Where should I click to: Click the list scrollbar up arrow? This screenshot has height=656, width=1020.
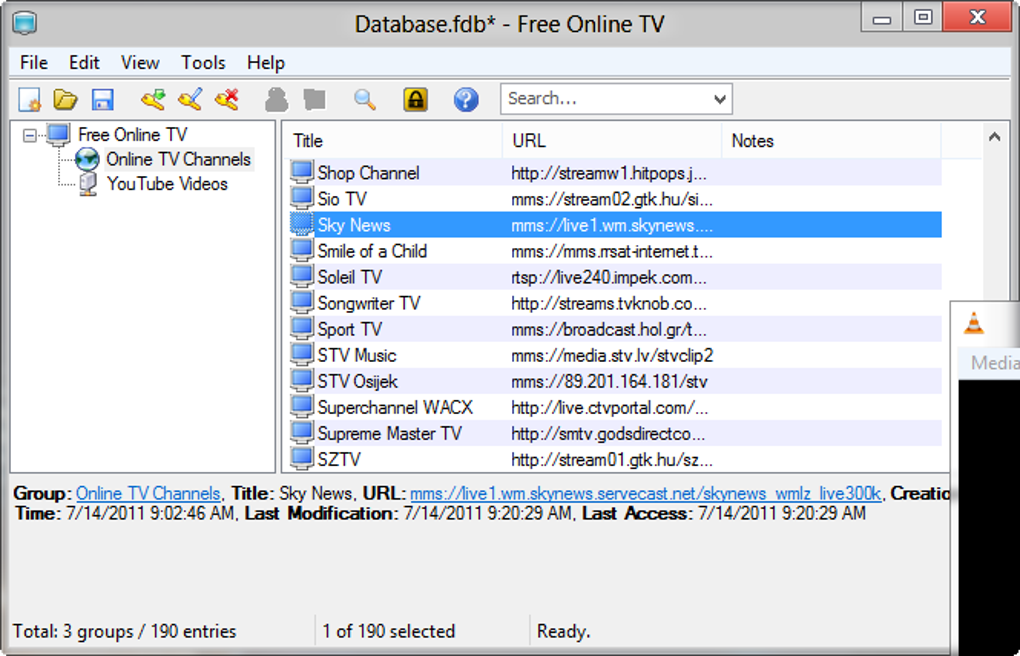[994, 137]
